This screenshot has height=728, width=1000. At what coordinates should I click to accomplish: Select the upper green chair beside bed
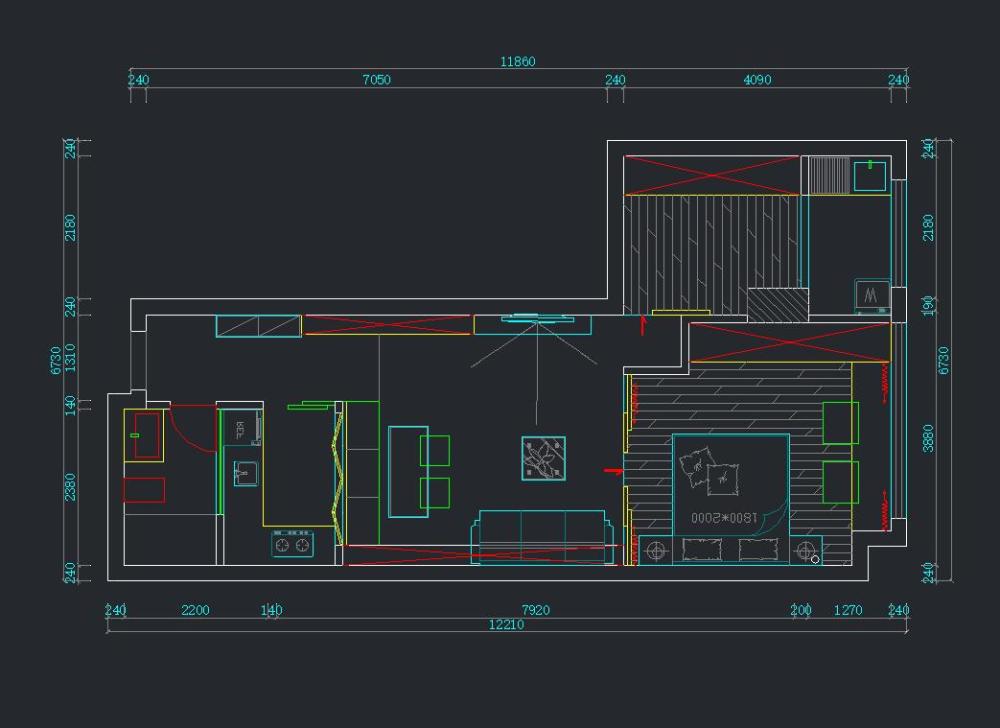(840, 422)
